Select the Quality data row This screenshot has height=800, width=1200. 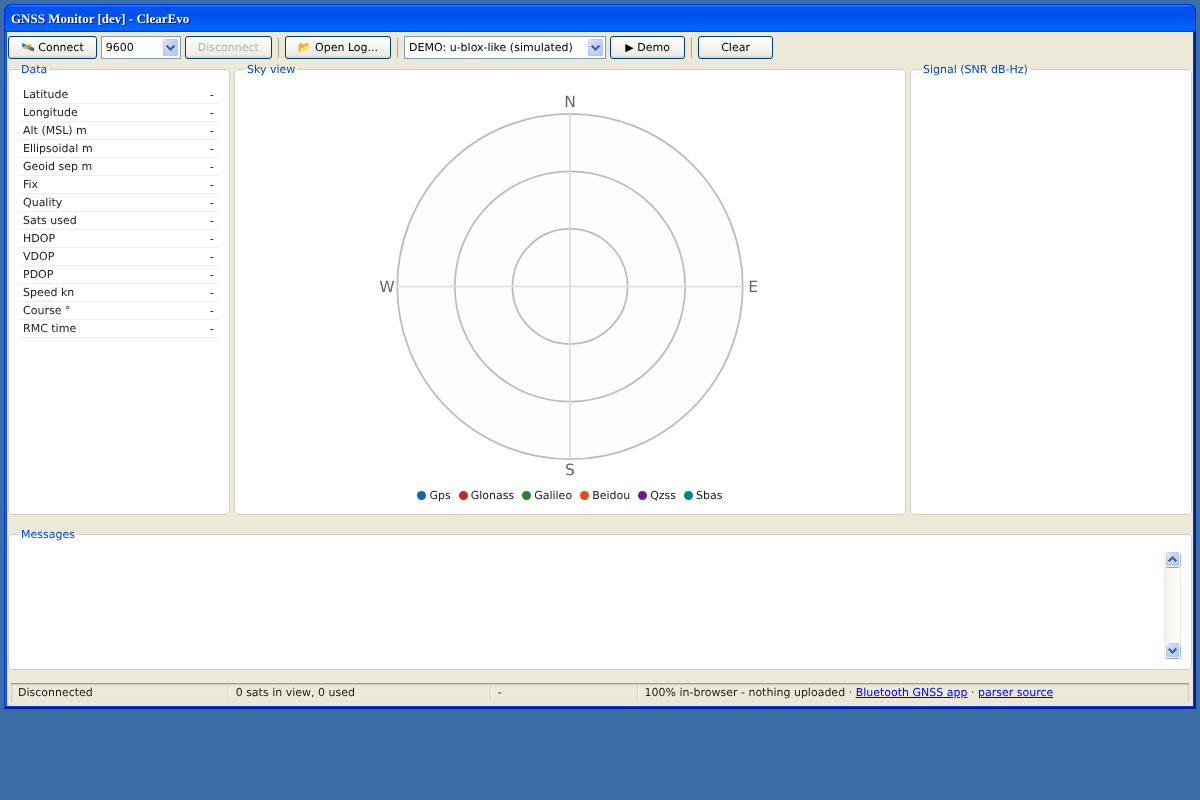point(119,203)
